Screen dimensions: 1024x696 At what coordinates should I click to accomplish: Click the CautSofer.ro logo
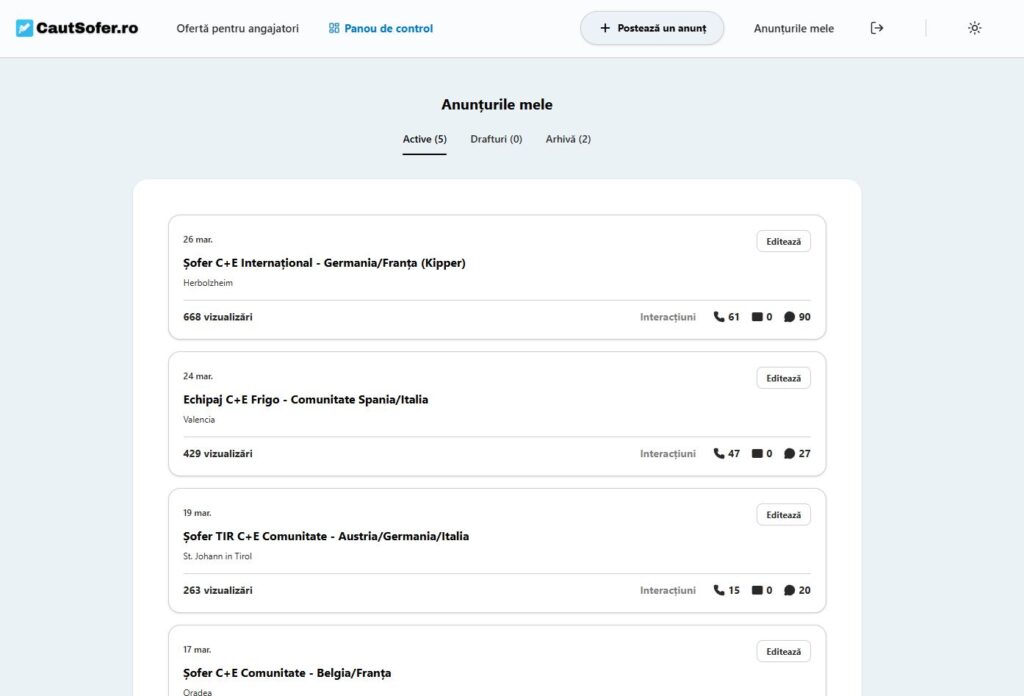point(77,28)
